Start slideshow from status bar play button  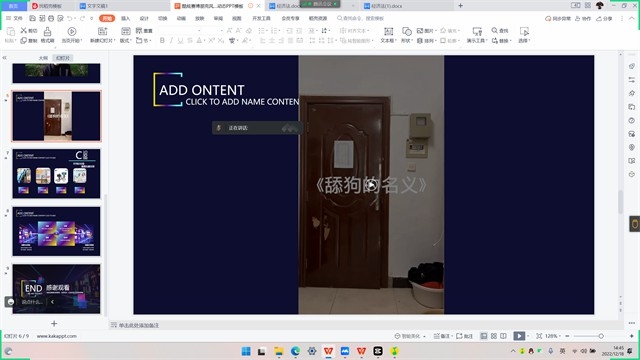[x=519, y=336]
